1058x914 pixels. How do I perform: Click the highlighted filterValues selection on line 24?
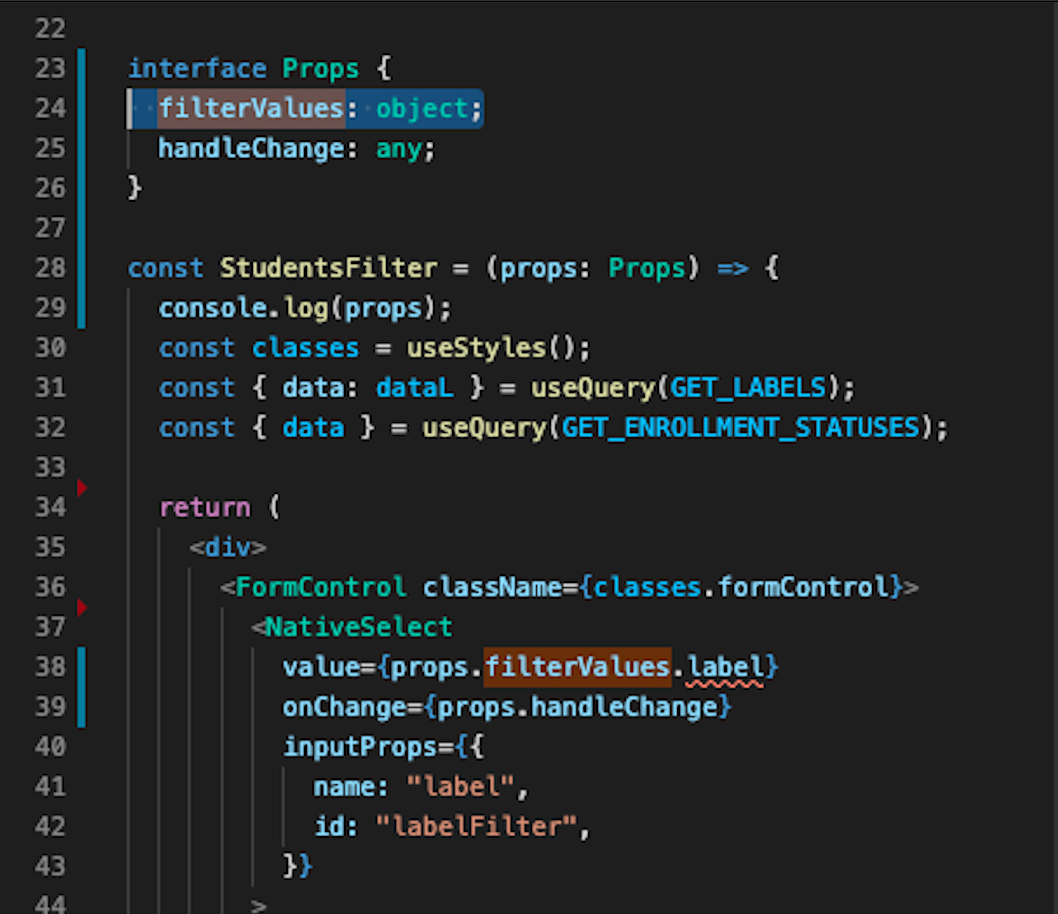tap(253, 108)
